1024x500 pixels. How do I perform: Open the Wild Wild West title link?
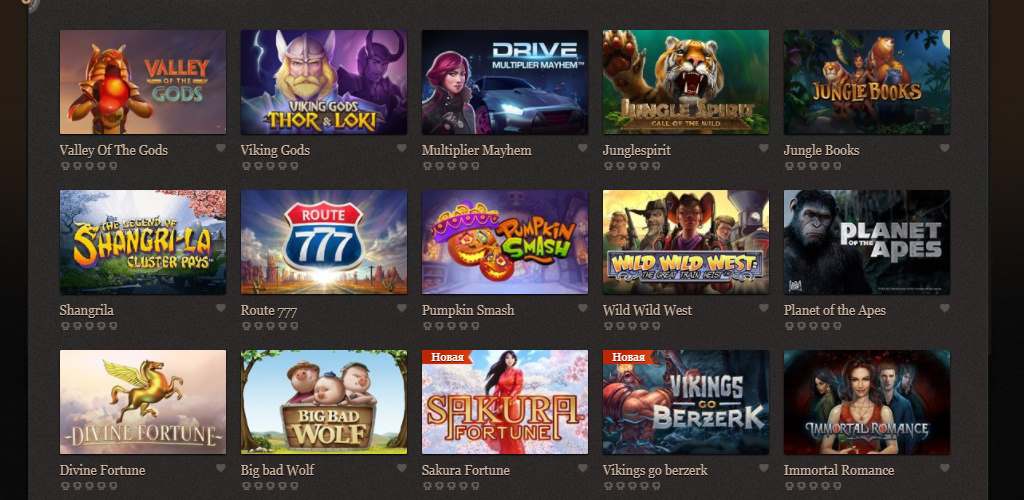[647, 310]
